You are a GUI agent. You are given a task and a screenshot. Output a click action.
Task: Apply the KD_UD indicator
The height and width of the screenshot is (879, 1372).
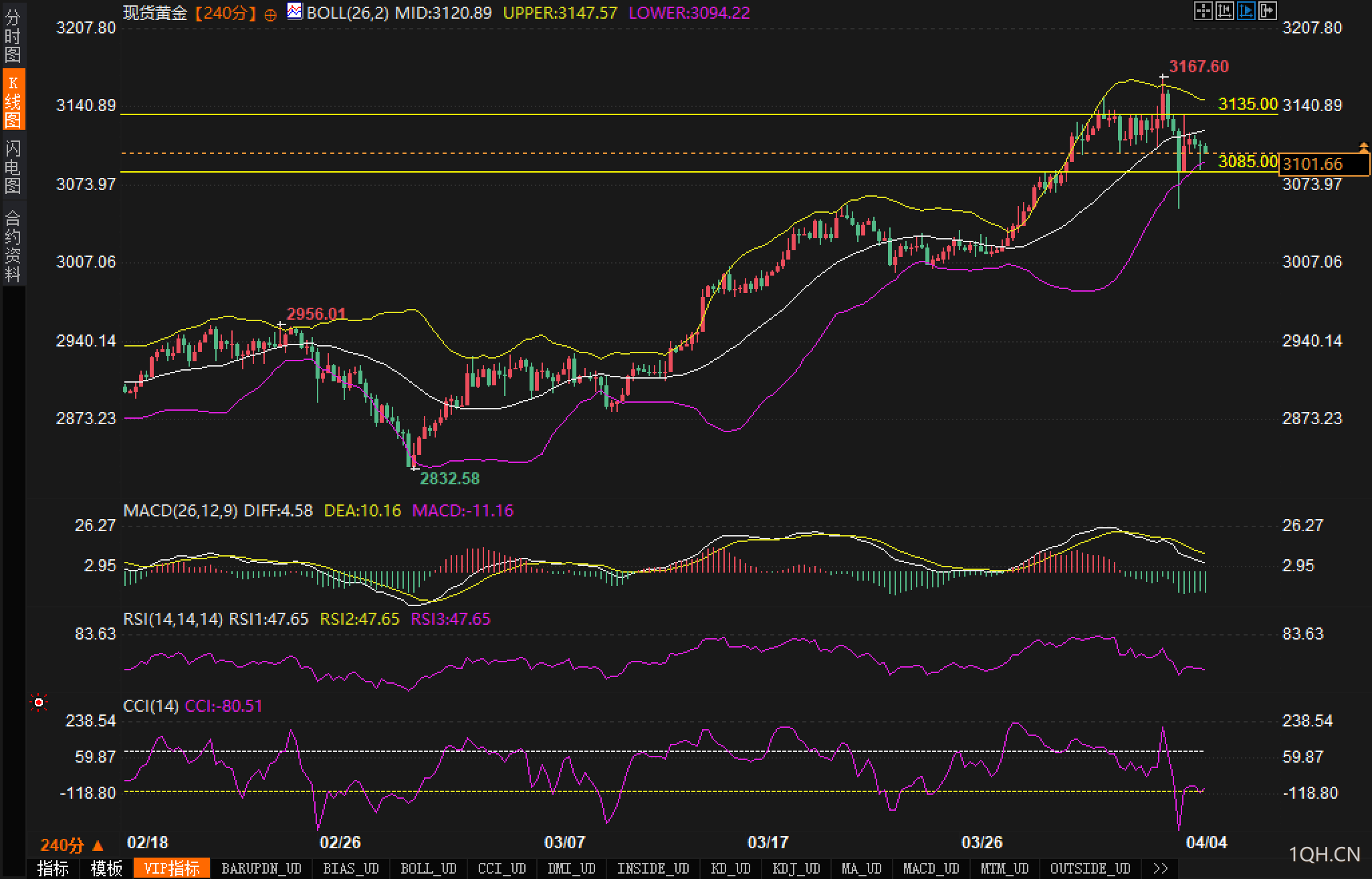730,869
